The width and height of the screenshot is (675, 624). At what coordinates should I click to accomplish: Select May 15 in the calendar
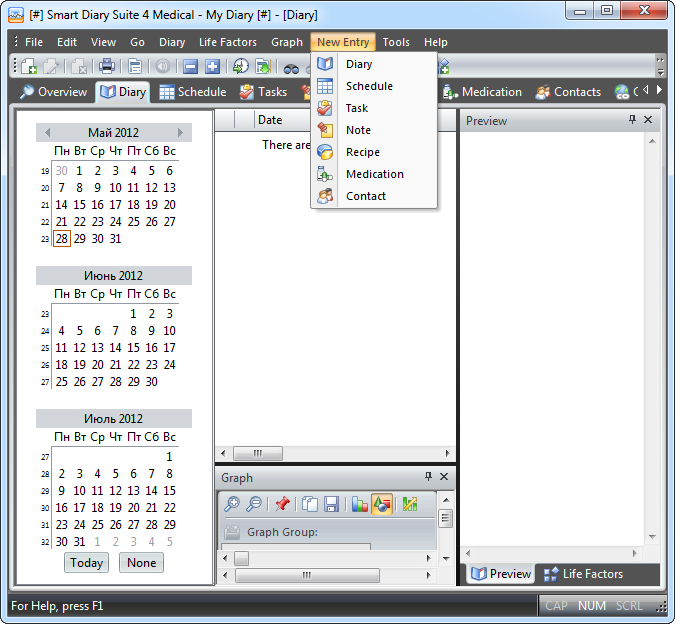tap(79, 204)
